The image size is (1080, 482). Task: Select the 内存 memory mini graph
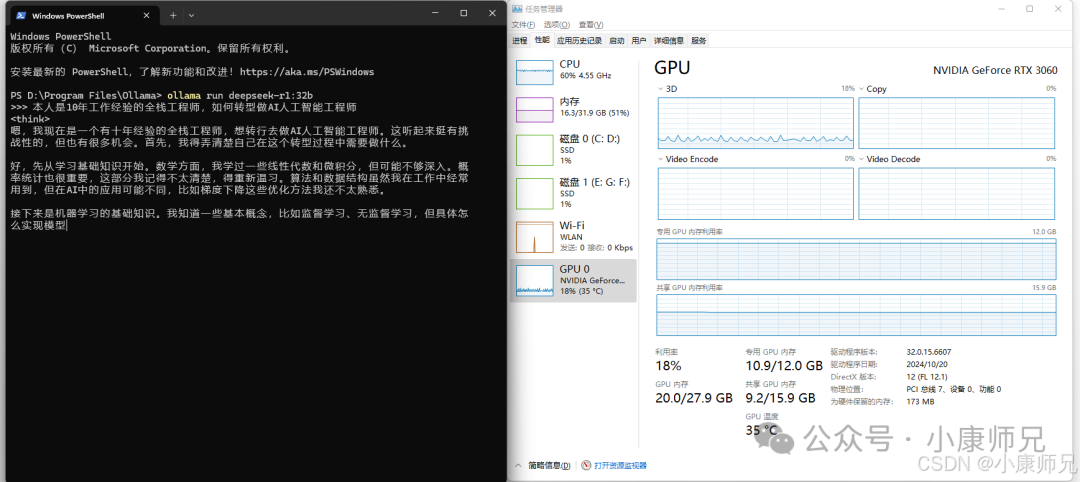coord(534,109)
